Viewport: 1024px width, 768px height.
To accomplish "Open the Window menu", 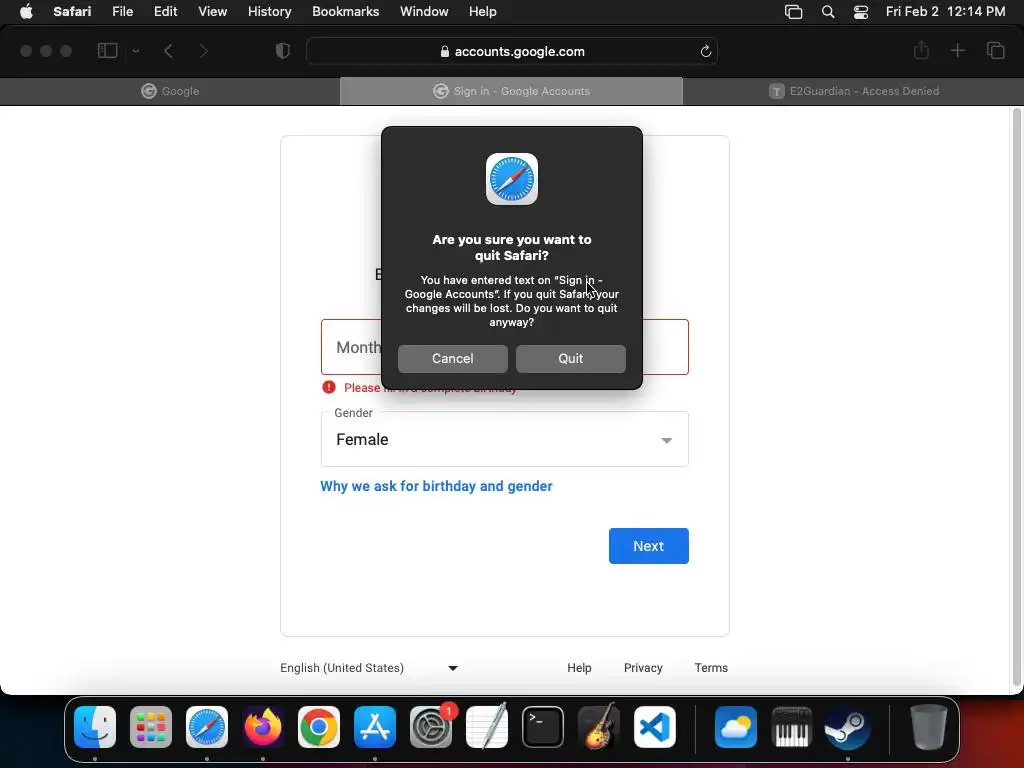I will pos(424,11).
